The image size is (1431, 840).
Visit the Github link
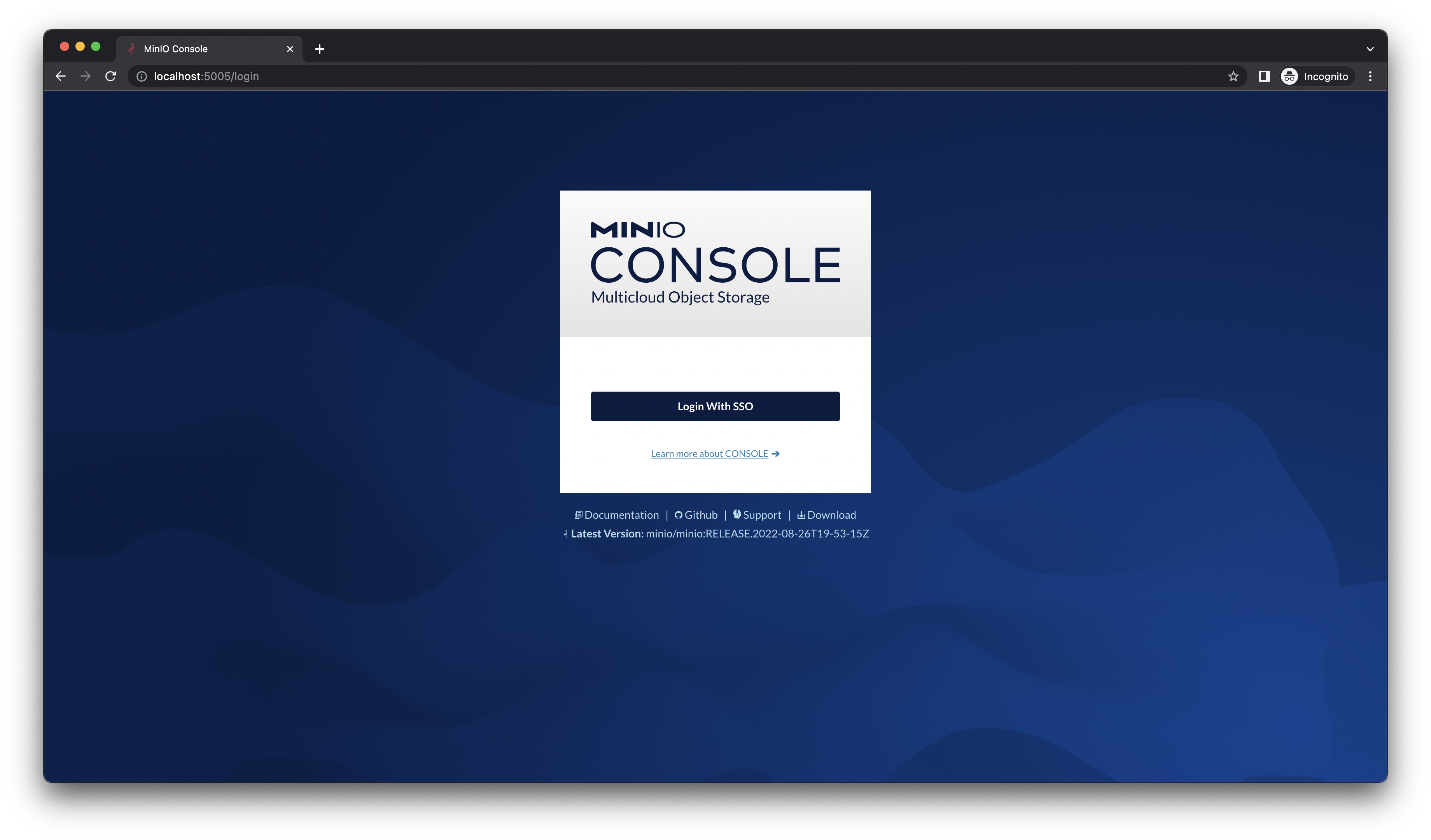(x=696, y=514)
